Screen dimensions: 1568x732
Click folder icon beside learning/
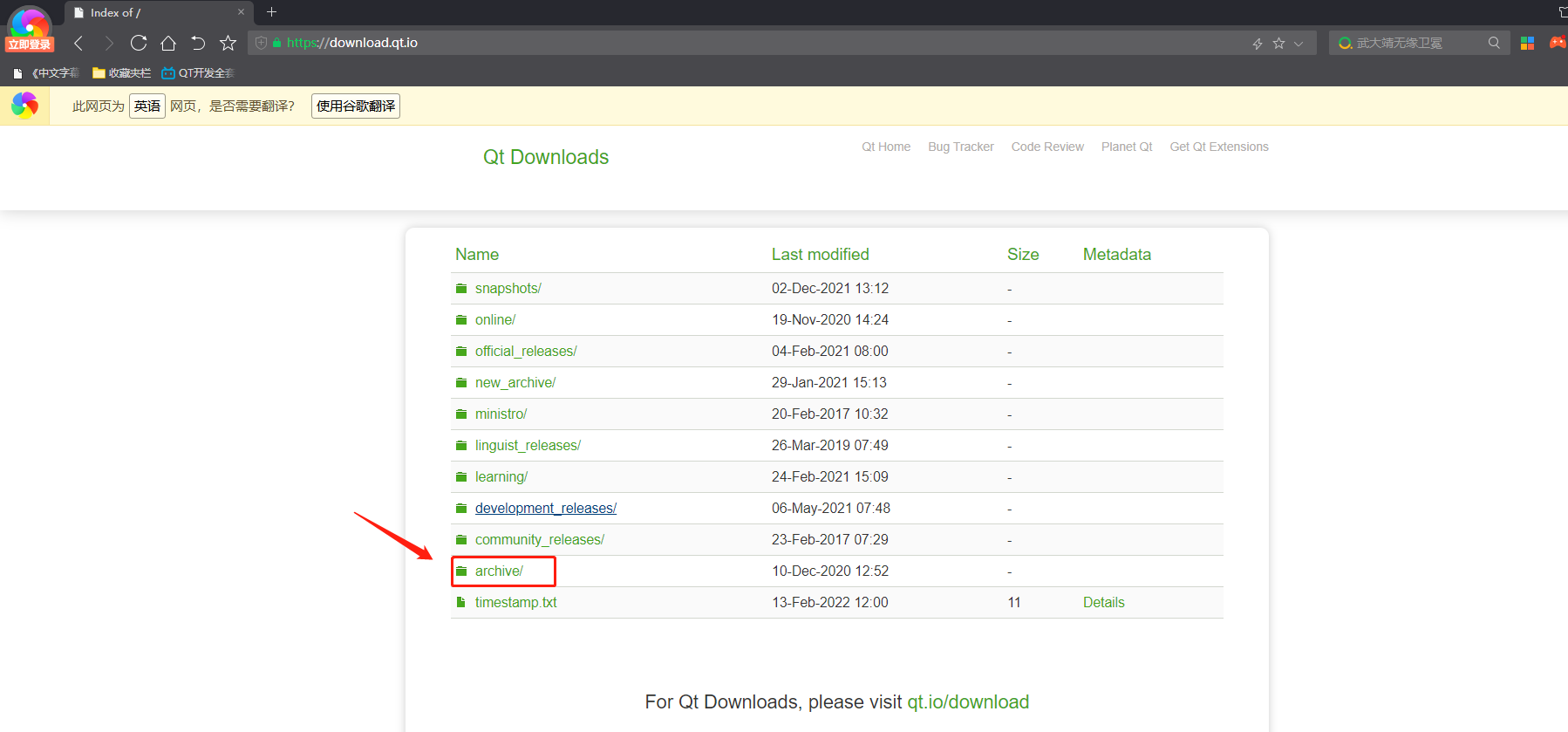(x=461, y=477)
